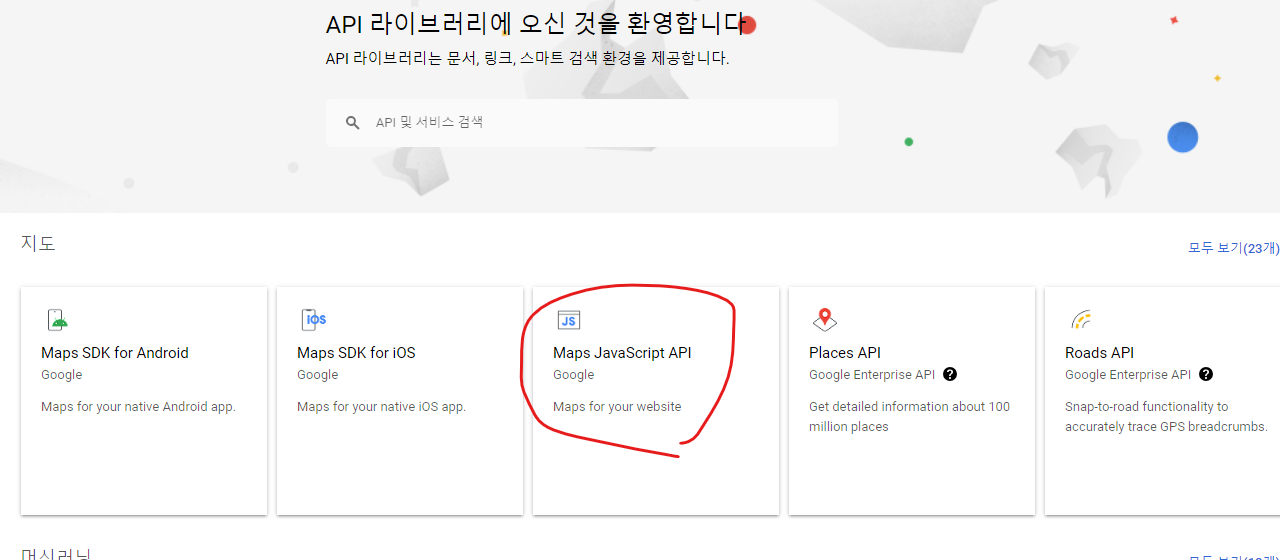The width and height of the screenshot is (1280, 560).
Task: Click 'Maps for your website' description
Action: [x=617, y=407]
